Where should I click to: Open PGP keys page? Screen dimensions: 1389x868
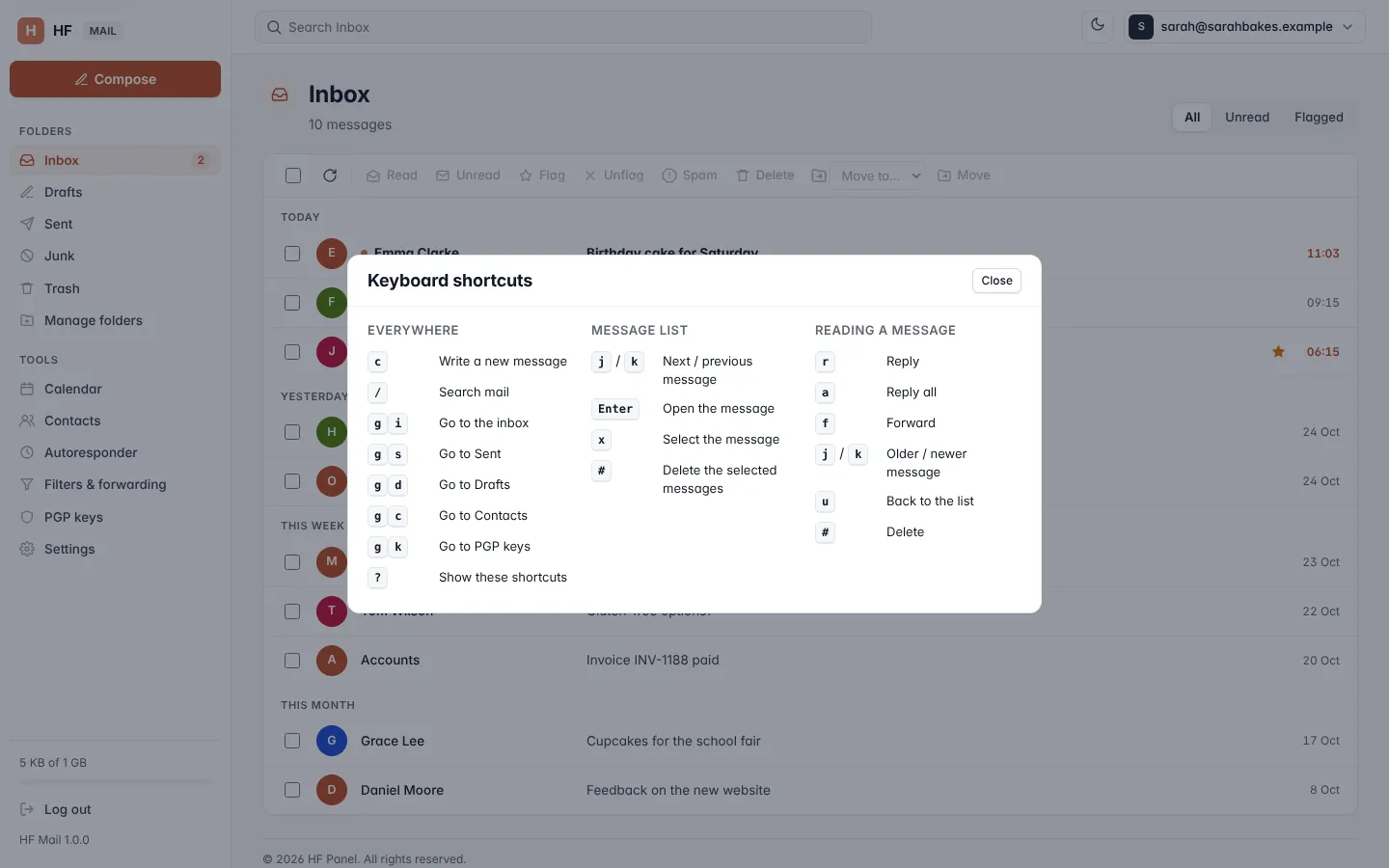(x=115, y=517)
